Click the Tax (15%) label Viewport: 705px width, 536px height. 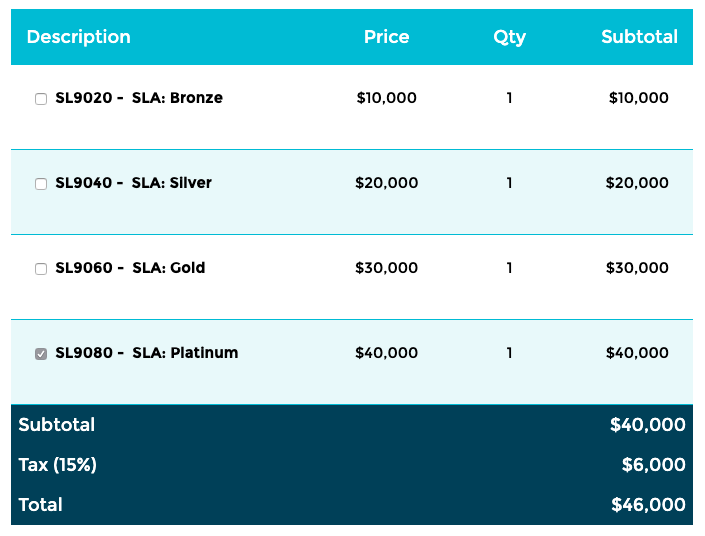point(57,465)
